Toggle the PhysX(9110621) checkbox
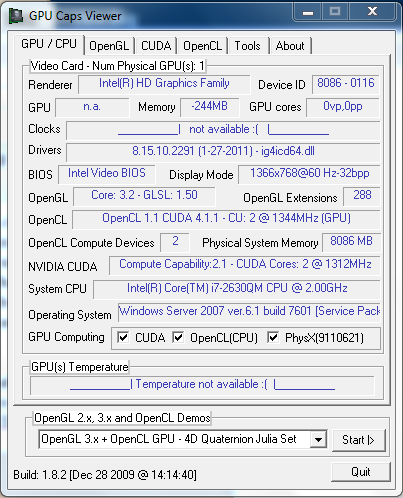 (273, 337)
